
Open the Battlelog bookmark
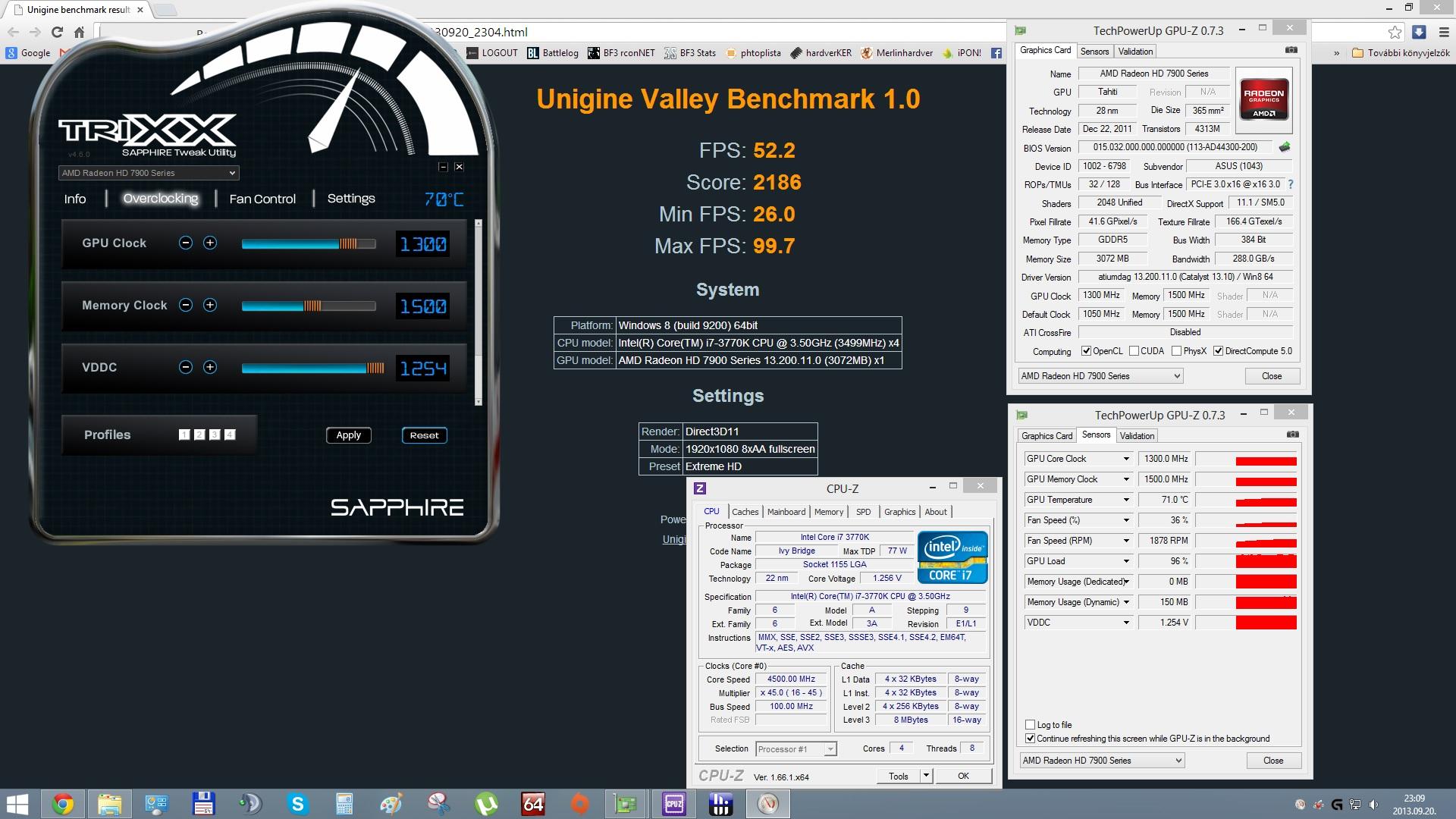click(552, 53)
